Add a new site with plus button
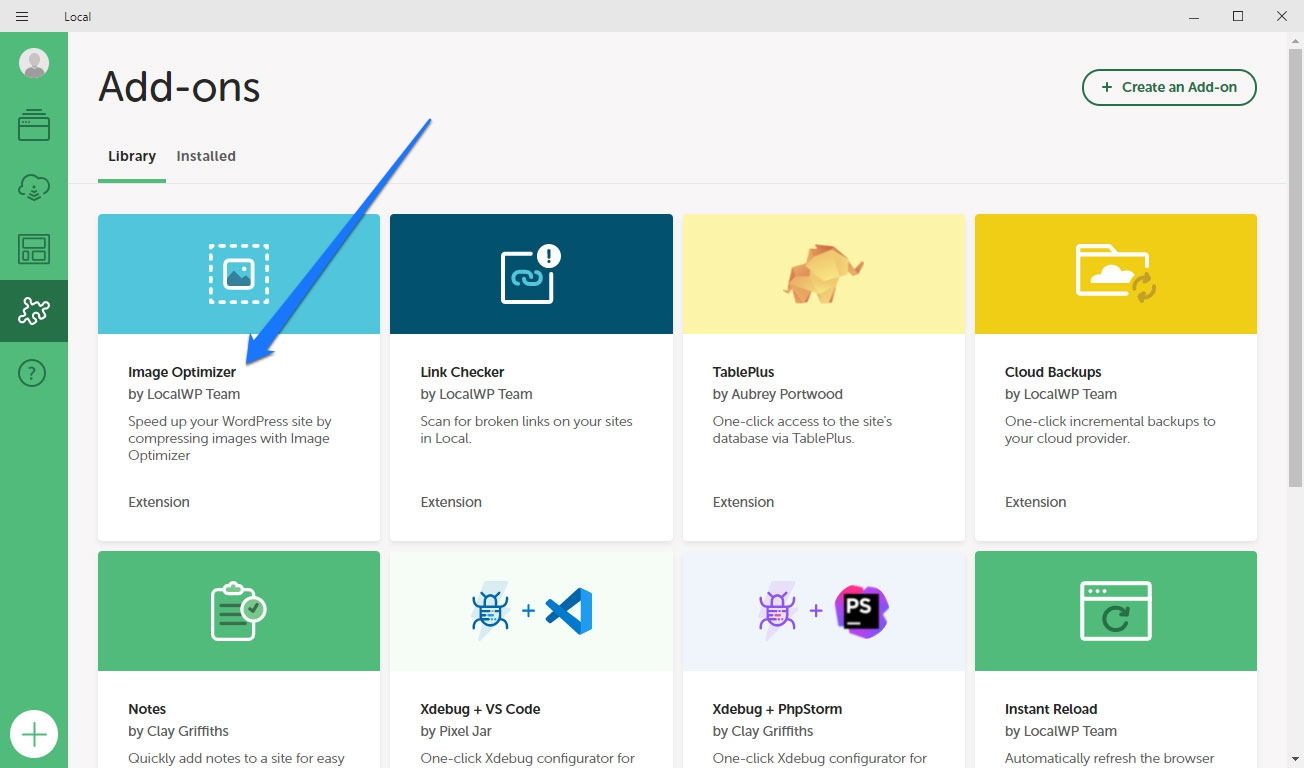1304x768 pixels. pos(34,735)
